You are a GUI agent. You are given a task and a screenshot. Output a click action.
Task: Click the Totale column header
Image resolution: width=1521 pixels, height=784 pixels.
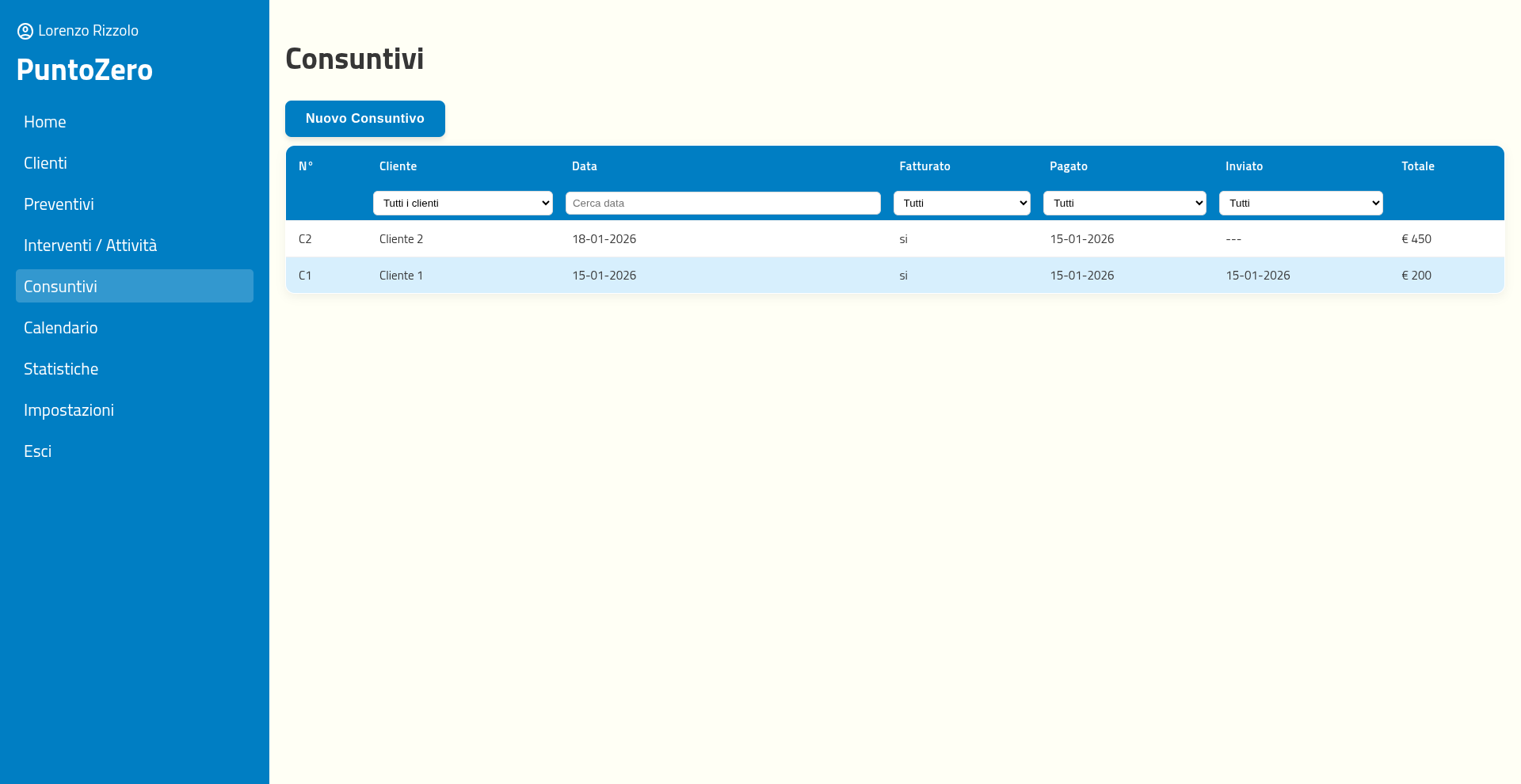pos(1417,166)
